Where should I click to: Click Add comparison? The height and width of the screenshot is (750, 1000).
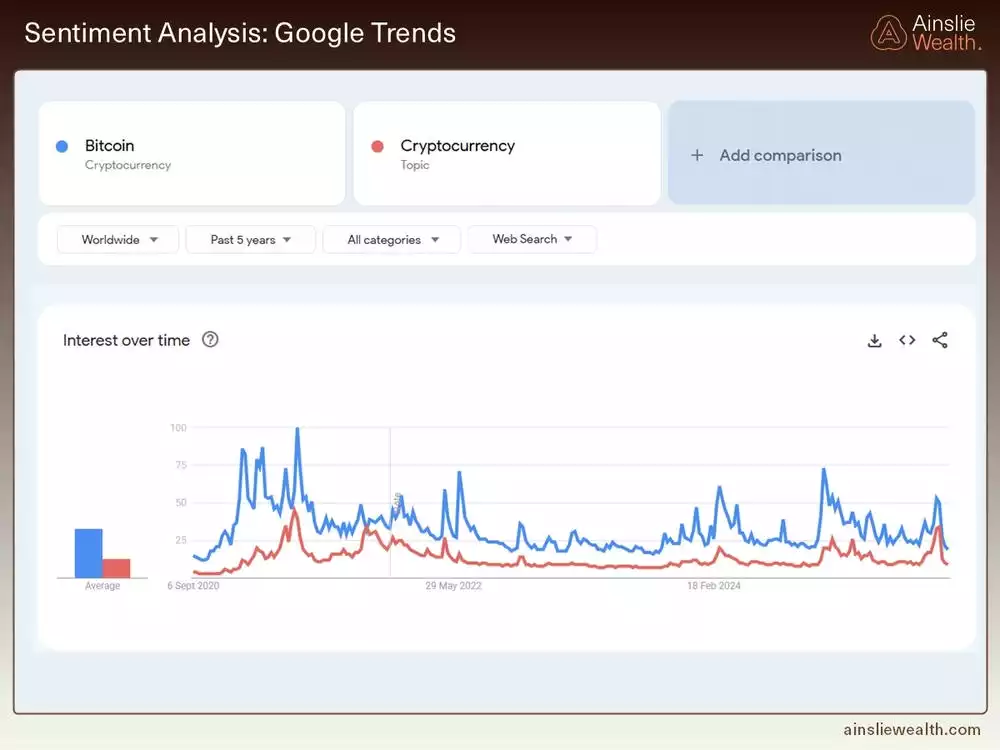pos(780,153)
